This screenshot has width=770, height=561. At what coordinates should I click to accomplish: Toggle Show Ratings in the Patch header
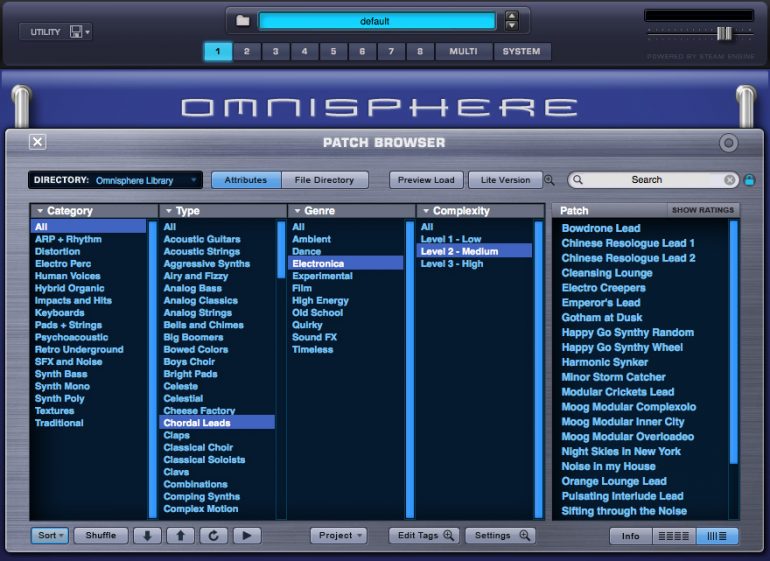coord(703,210)
